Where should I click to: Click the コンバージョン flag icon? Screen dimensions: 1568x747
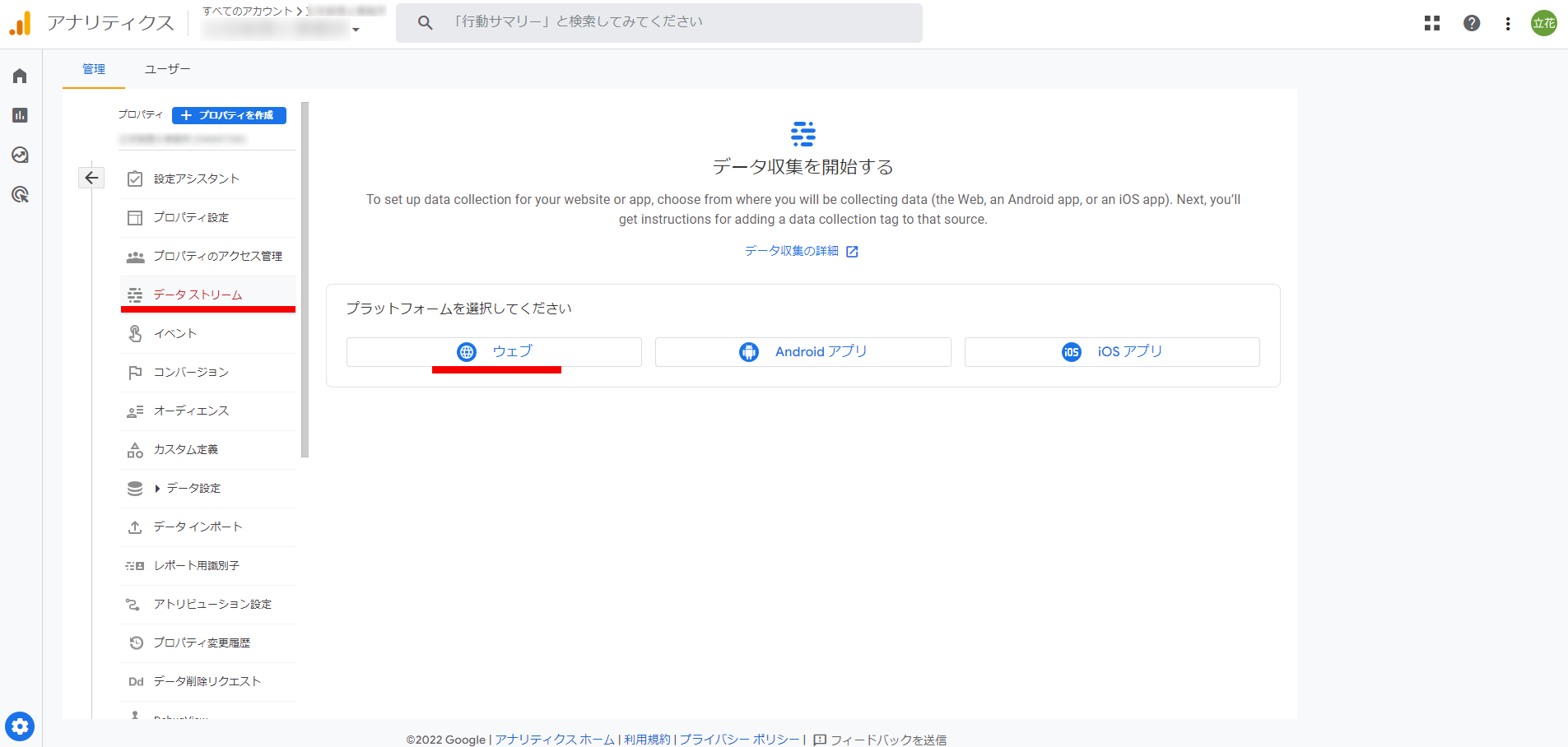pos(135,373)
